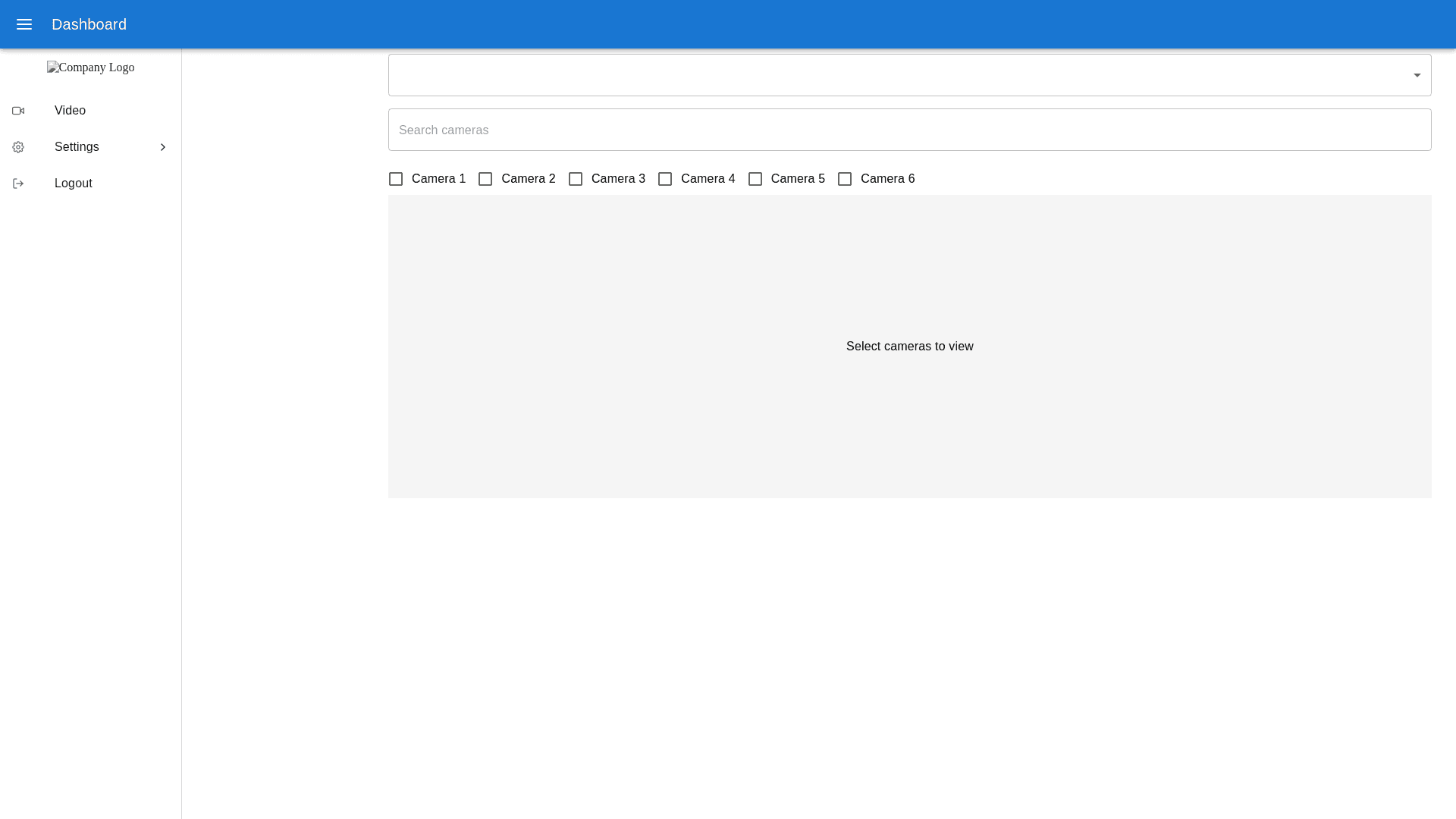This screenshot has height=819, width=1456.
Task: Open the hamburger navigation menu
Action: click(24, 24)
